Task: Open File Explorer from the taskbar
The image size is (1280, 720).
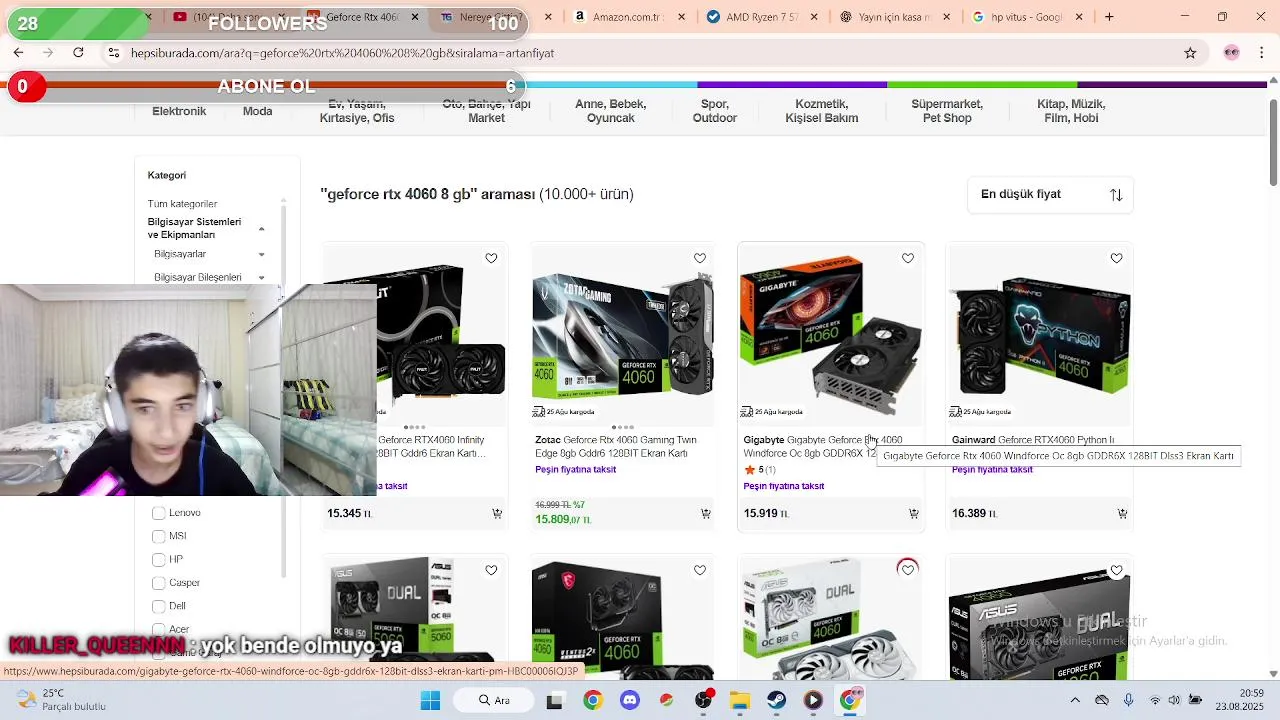Action: [x=739, y=700]
